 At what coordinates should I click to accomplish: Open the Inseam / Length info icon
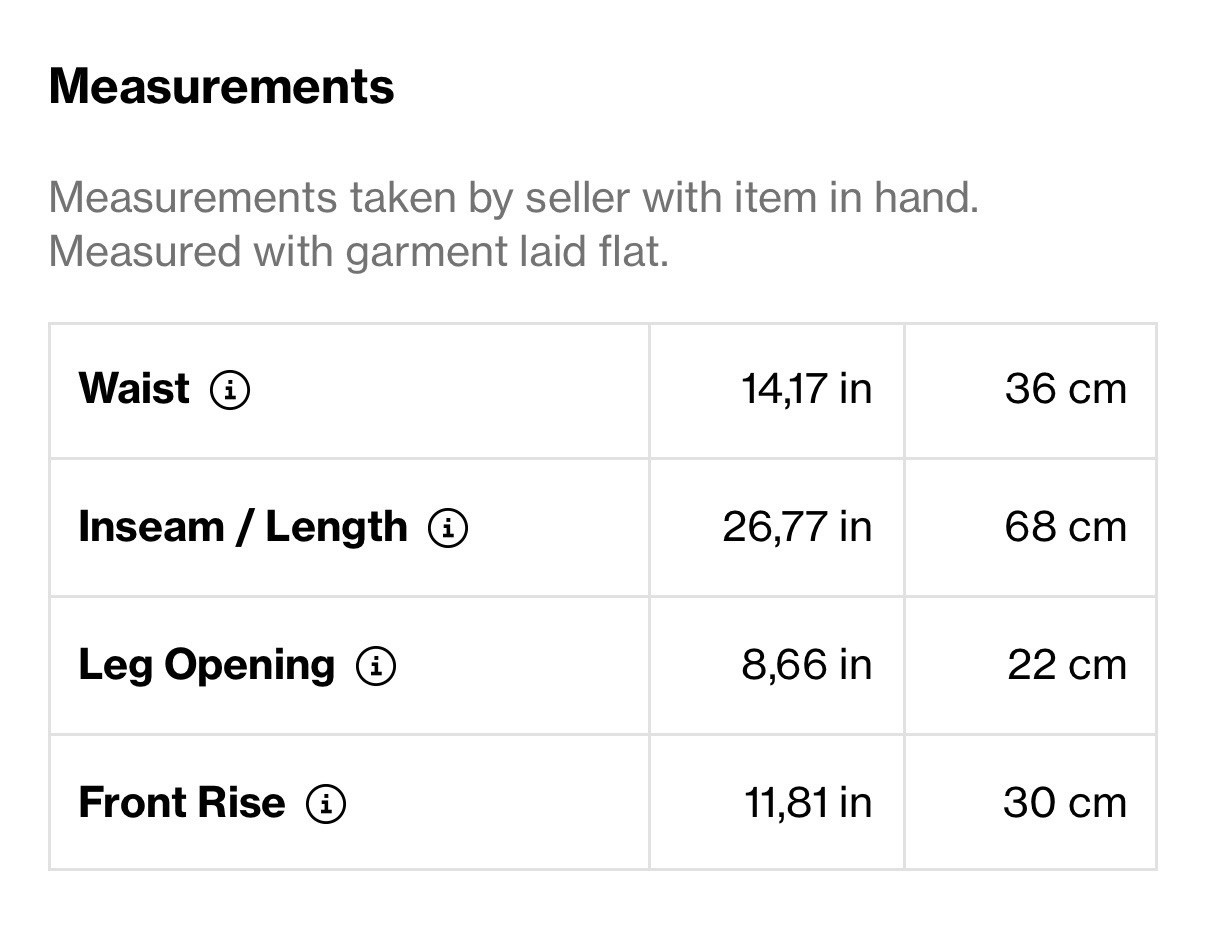click(x=448, y=527)
